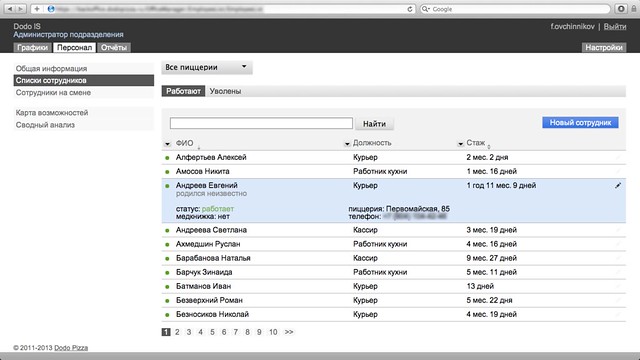Screen dimensions: 640x360
Task: Show the Работают employees tab
Action: click(x=183, y=91)
